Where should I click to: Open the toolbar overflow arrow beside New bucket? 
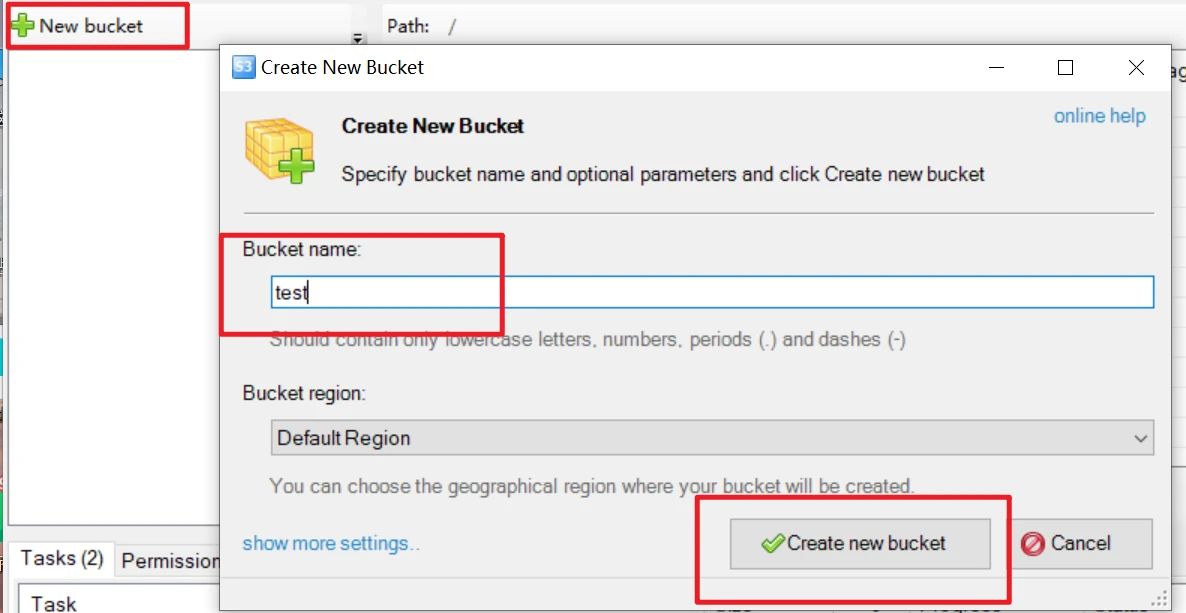(357, 38)
